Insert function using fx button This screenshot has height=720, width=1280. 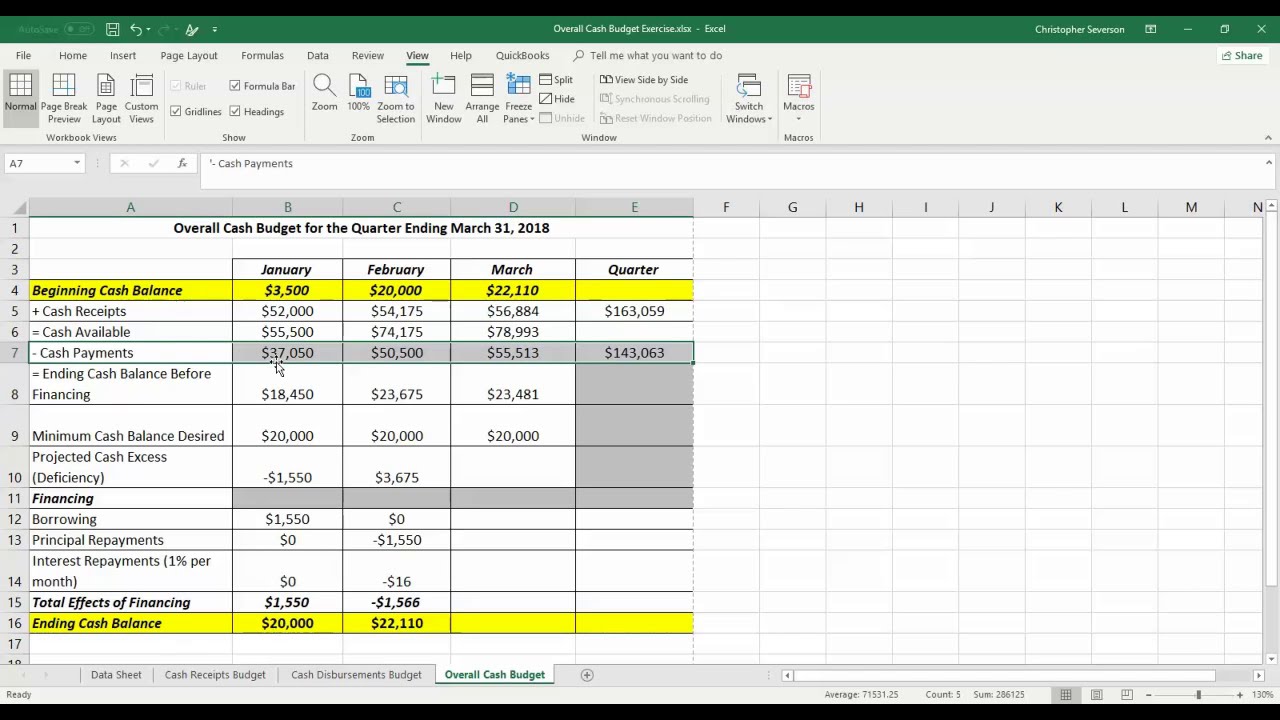click(182, 163)
